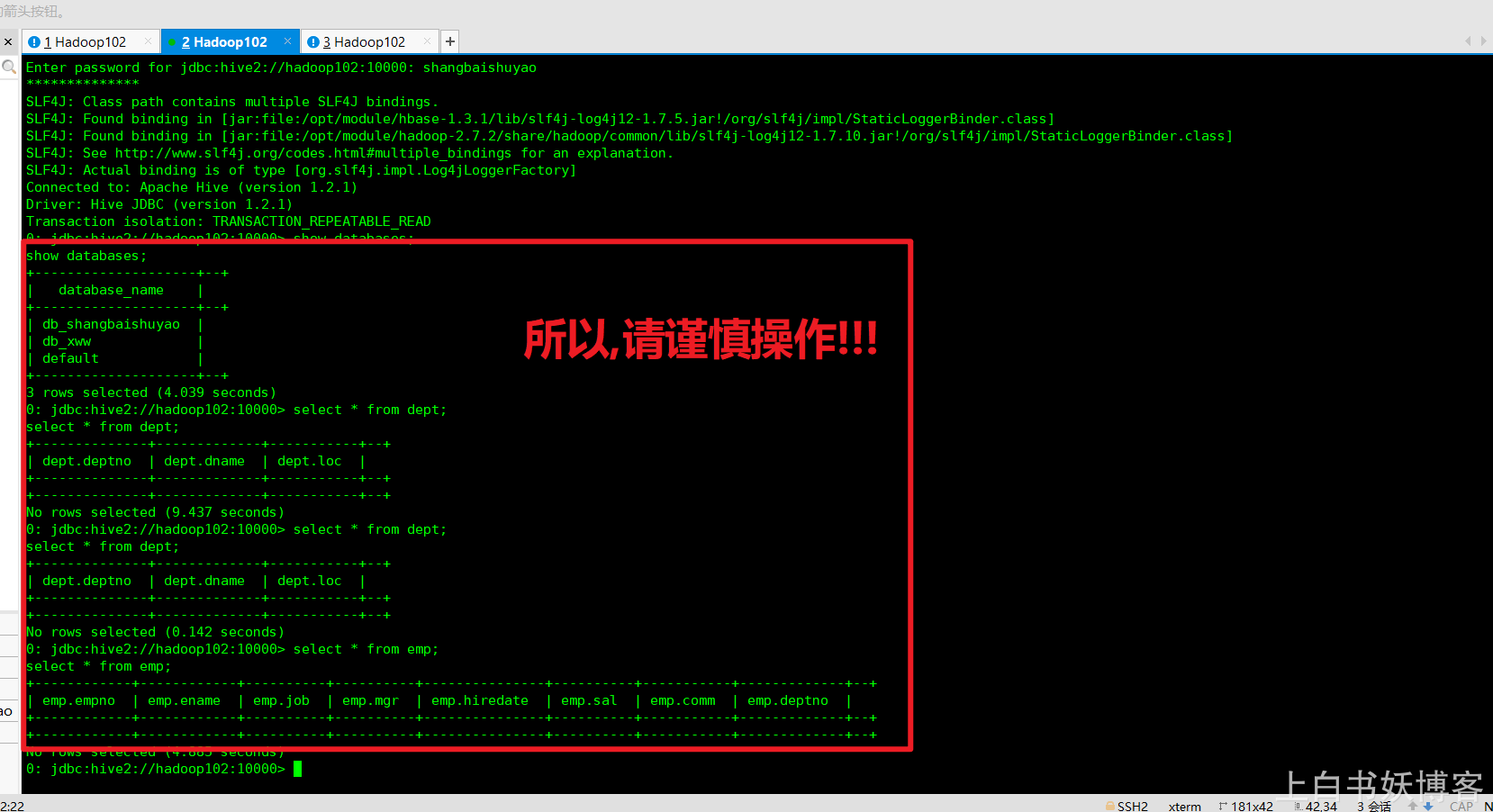Click the hive2 prompt line with cursor
The height and width of the screenshot is (812, 1493).
coord(164,769)
